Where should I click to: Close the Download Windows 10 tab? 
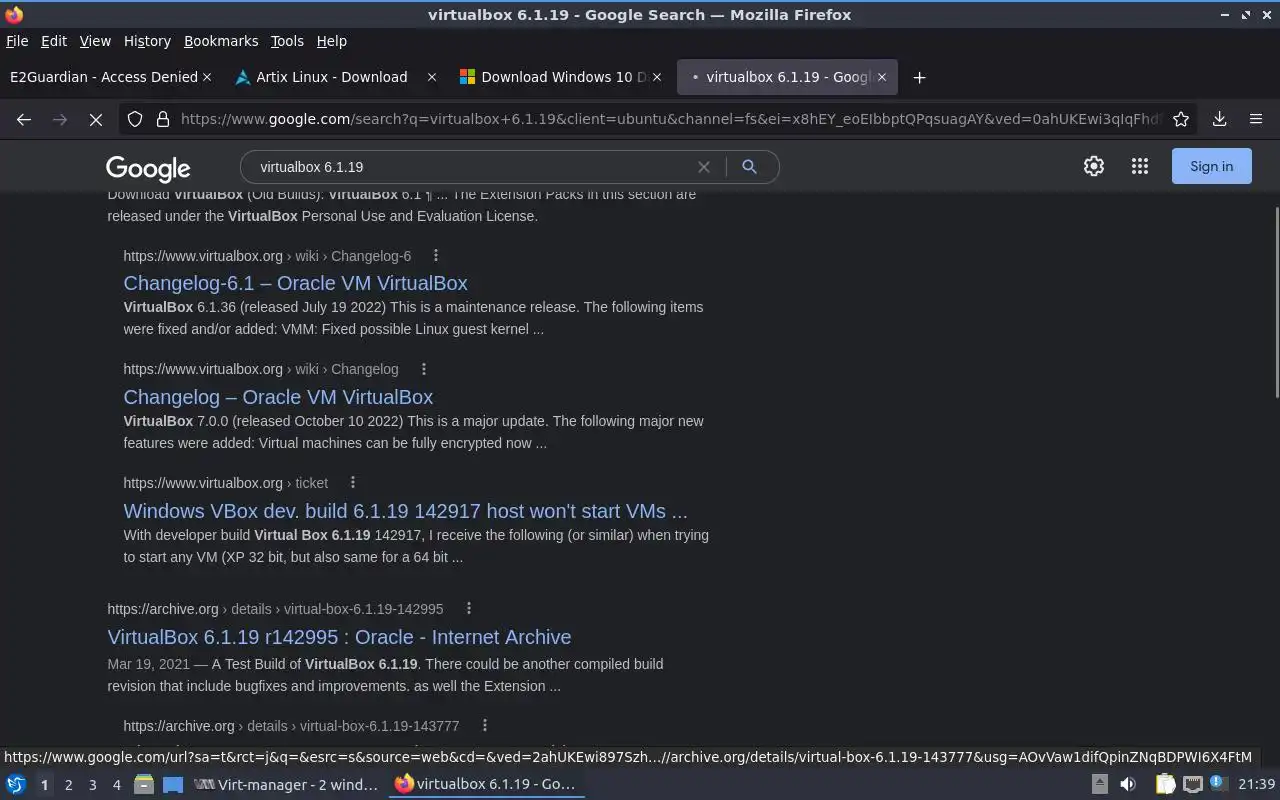(x=657, y=77)
